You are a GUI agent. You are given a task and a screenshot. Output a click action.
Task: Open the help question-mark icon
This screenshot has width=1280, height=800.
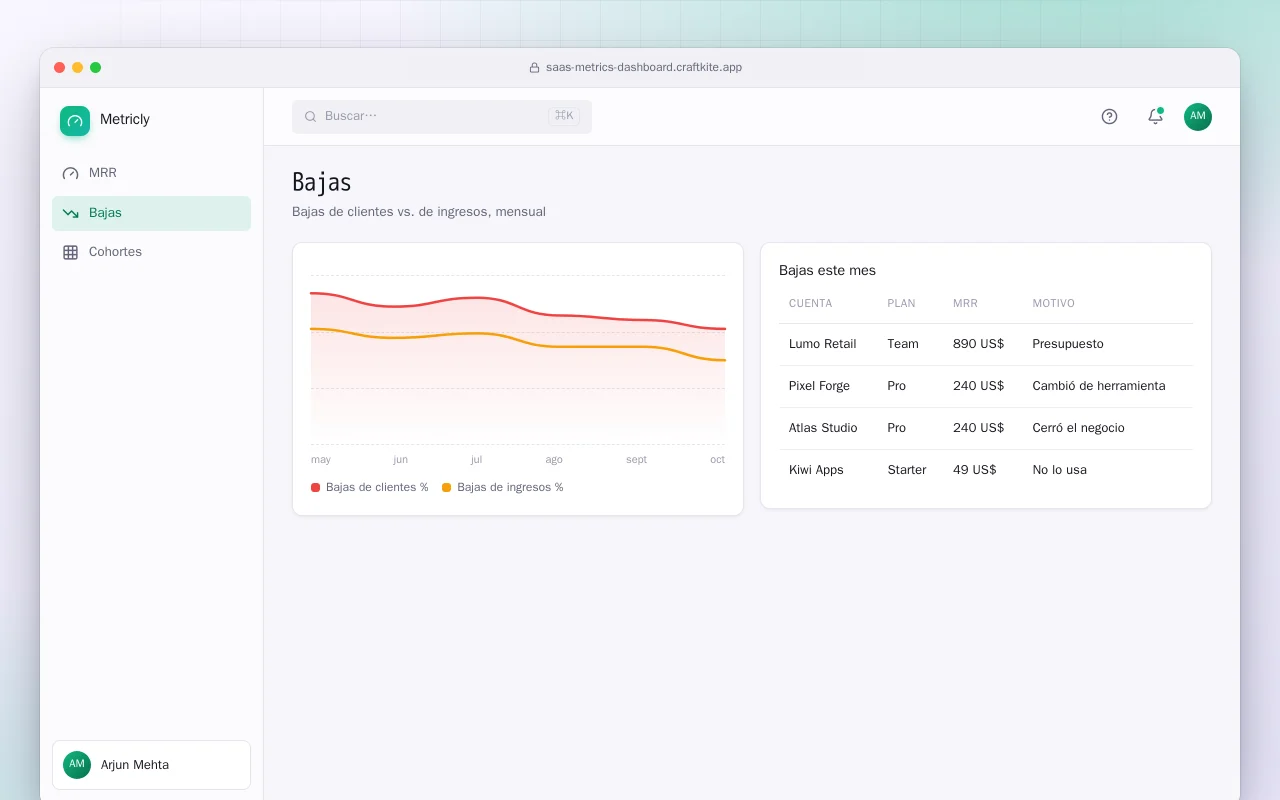click(x=1109, y=116)
